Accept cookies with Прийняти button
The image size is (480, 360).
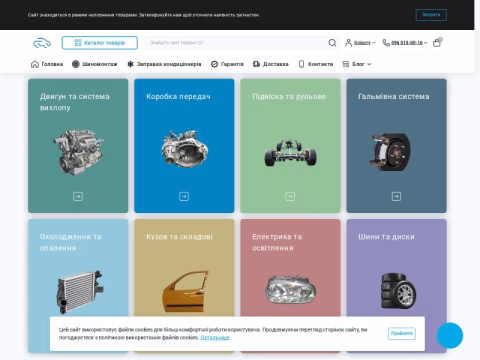click(402, 333)
